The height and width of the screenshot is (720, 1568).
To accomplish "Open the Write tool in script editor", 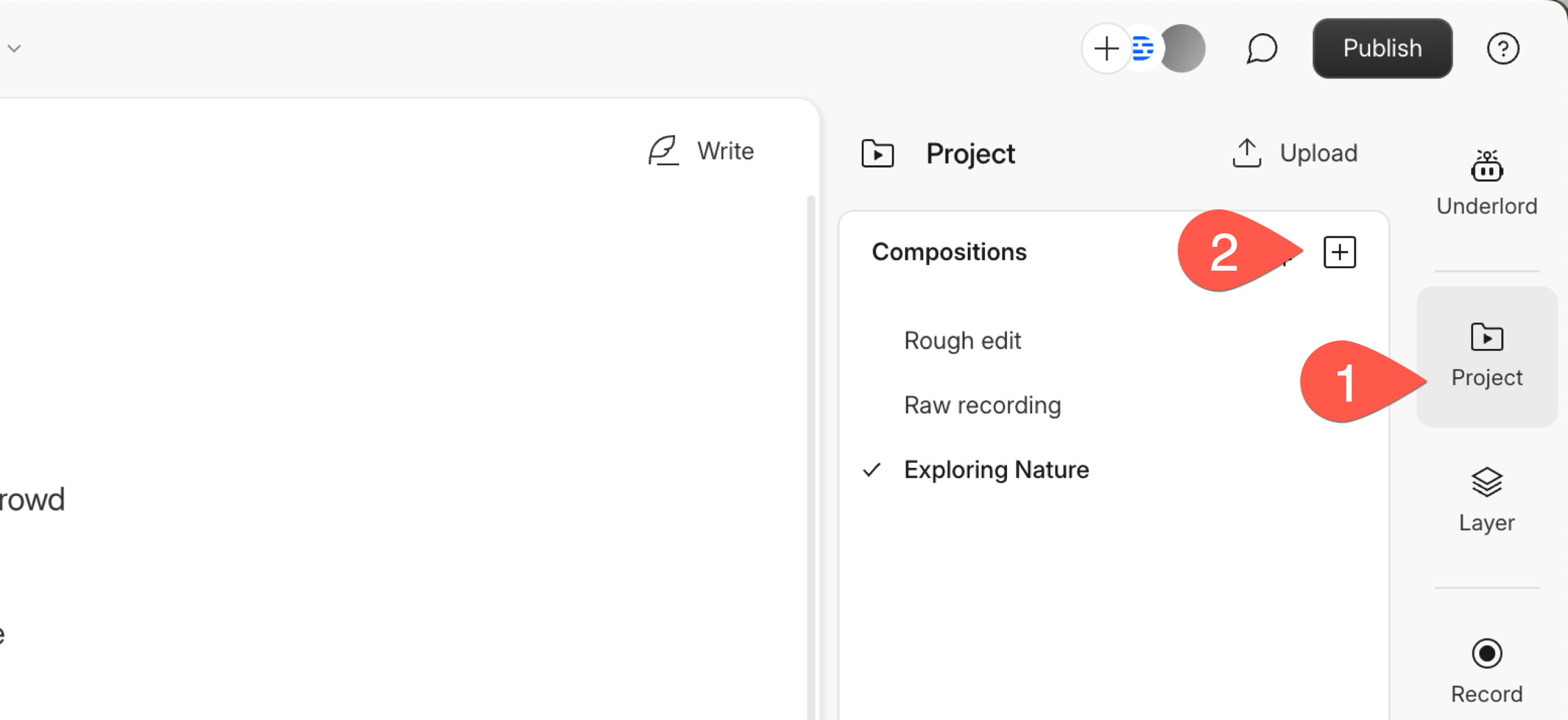I will (x=701, y=151).
